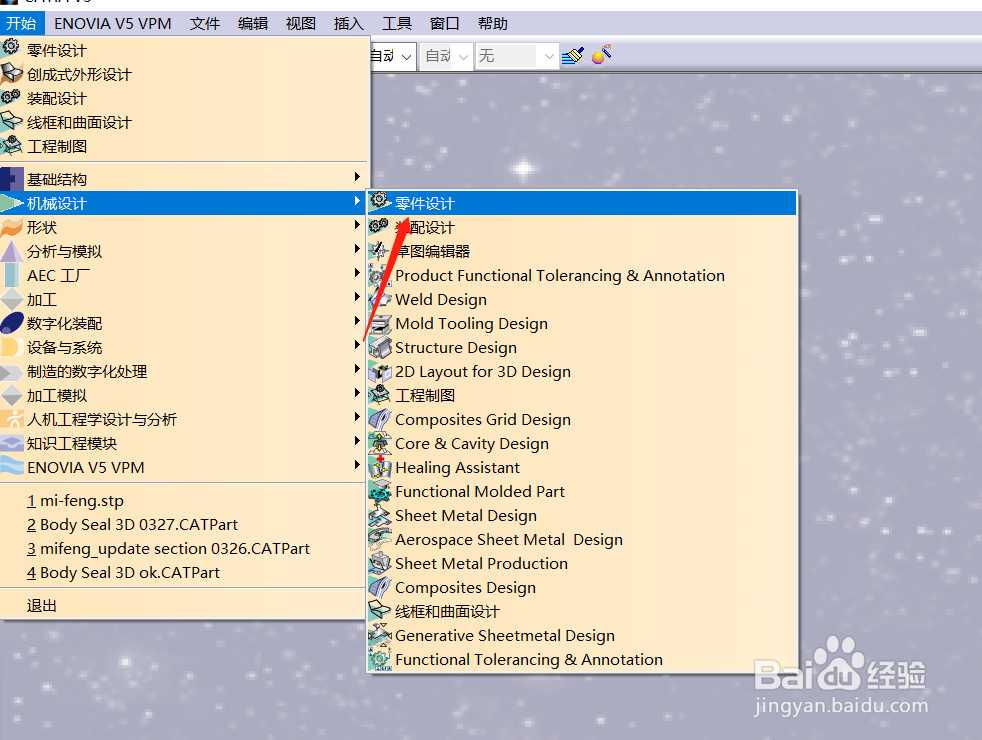Click the Part Design gear icon in the submenu
The width and height of the screenshot is (982, 740).
380,202
